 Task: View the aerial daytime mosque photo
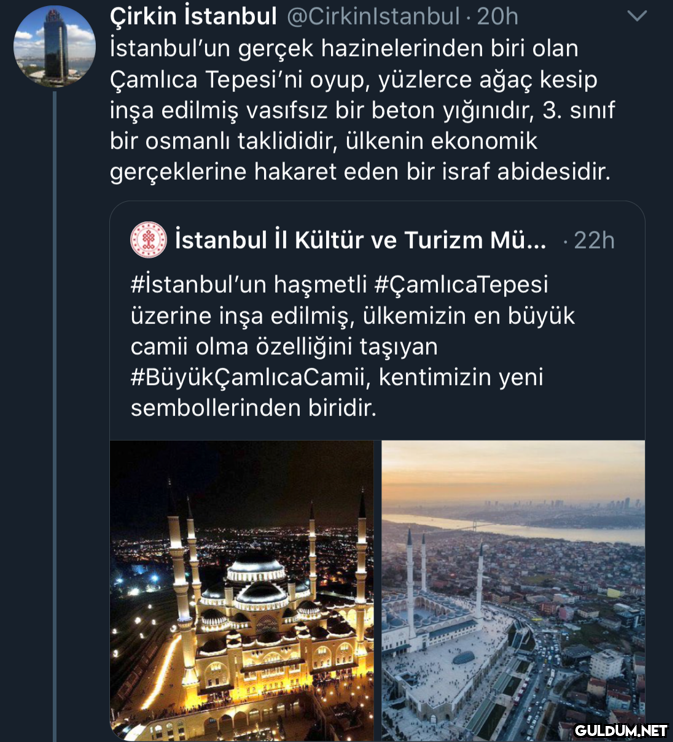pos(513,588)
